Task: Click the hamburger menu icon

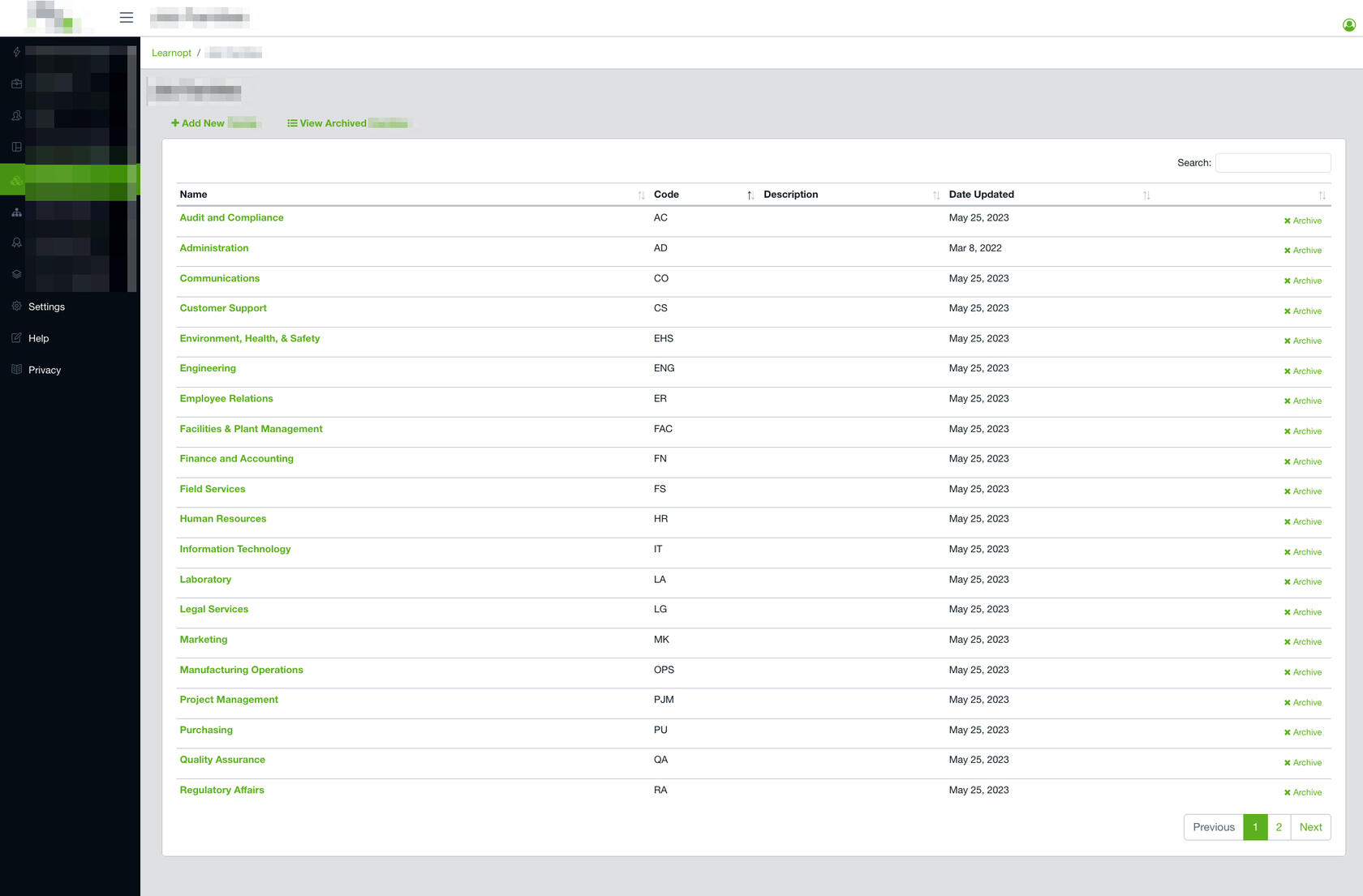Action: tap(126, 17)
